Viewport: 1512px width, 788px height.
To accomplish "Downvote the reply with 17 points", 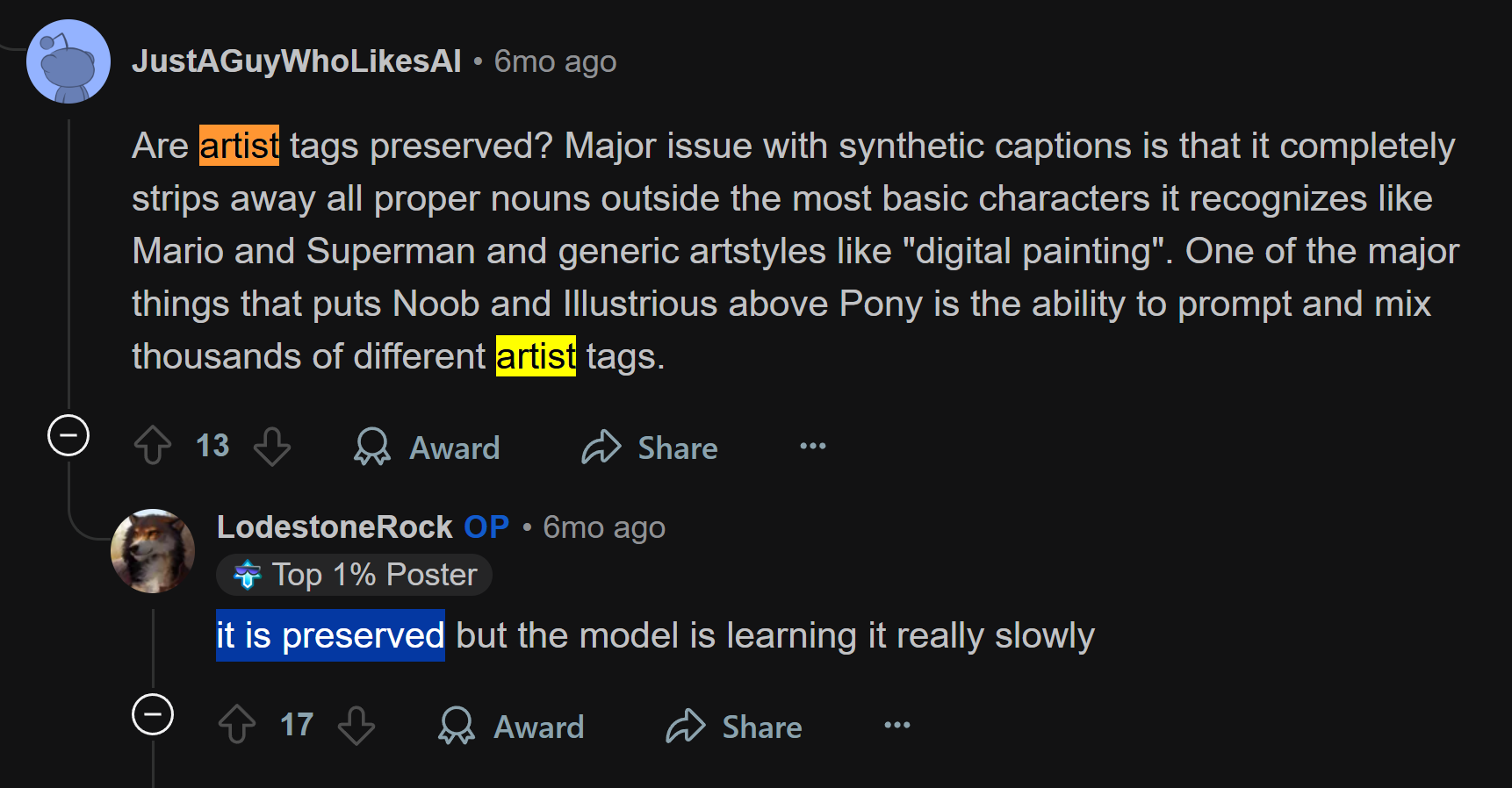I will click(356, 725).
